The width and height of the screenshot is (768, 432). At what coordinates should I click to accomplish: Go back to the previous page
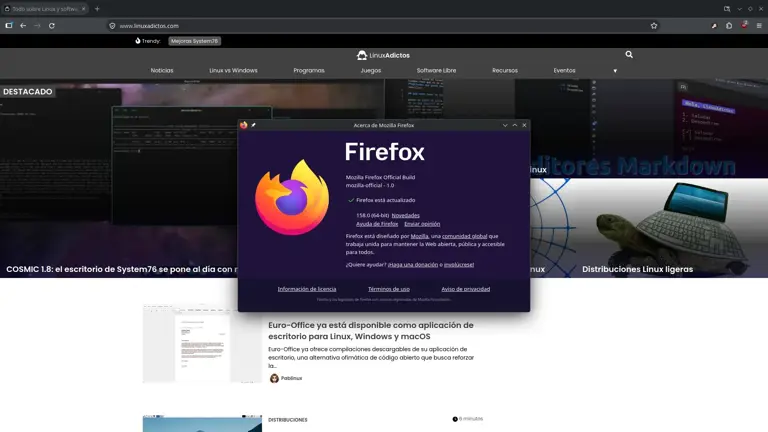pyautogui.click(x=23, y=25)
